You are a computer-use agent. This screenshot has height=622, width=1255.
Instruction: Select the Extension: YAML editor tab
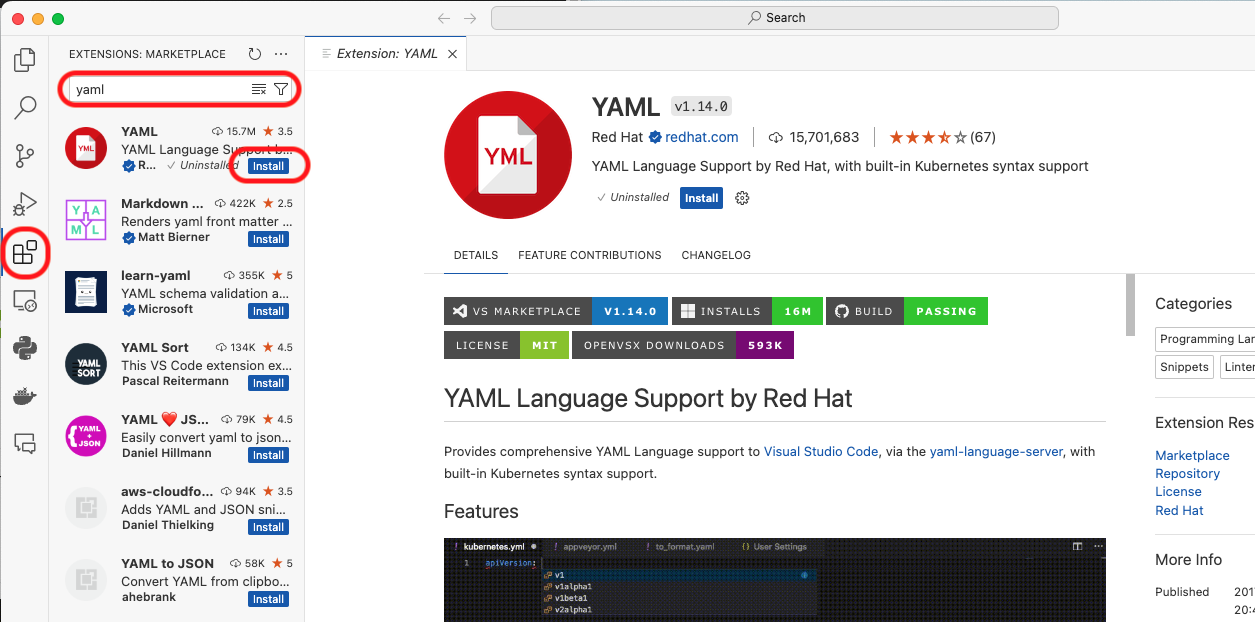pyautogui.click(x=386, y=54)
